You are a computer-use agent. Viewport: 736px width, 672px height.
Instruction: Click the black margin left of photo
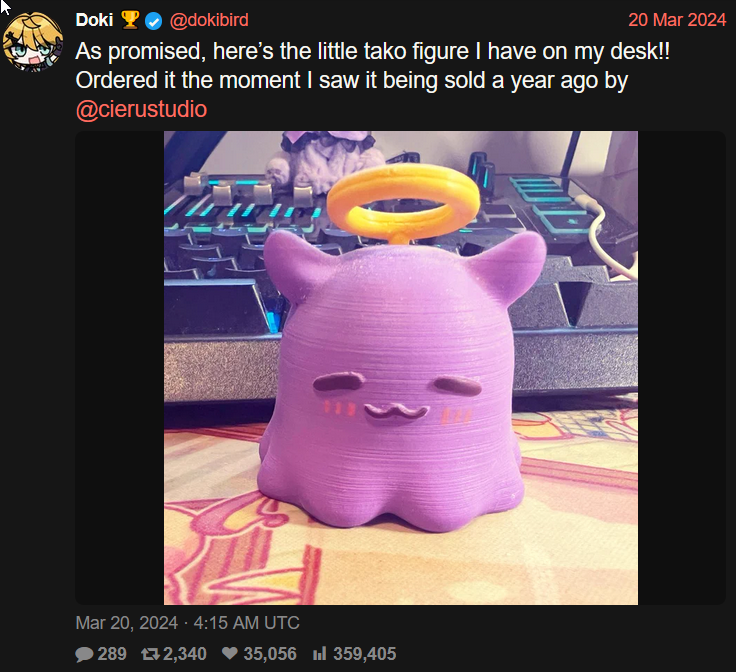[x=120, y=368]
